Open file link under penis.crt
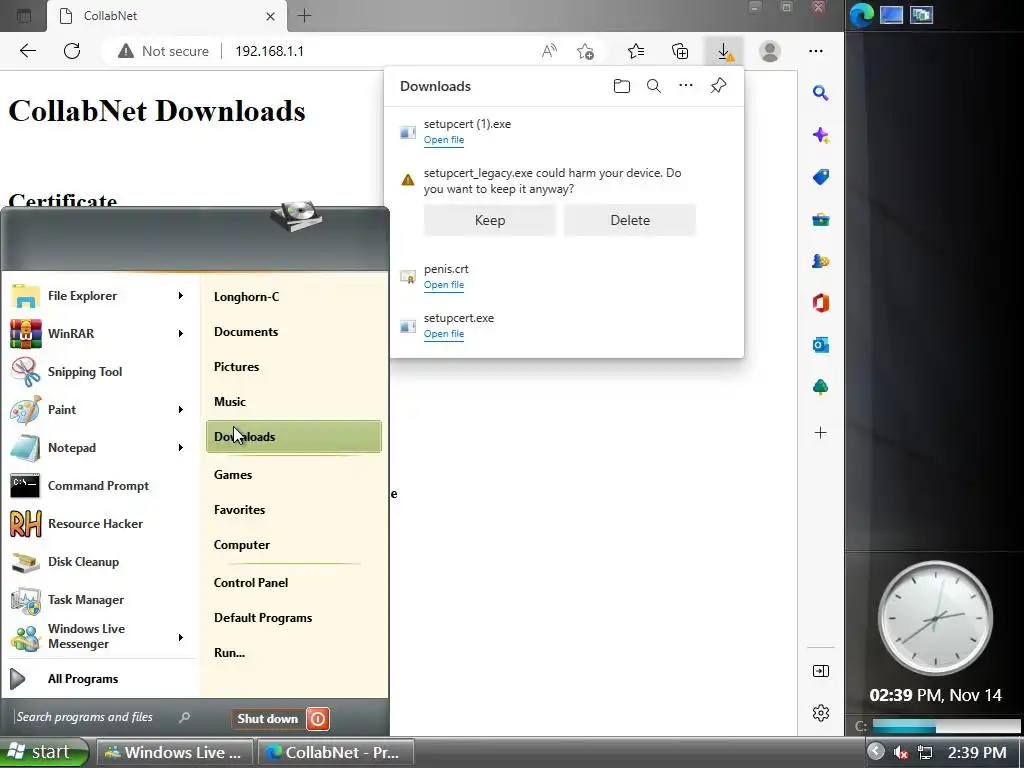The image size is (1024, 768). coord(443,285)
